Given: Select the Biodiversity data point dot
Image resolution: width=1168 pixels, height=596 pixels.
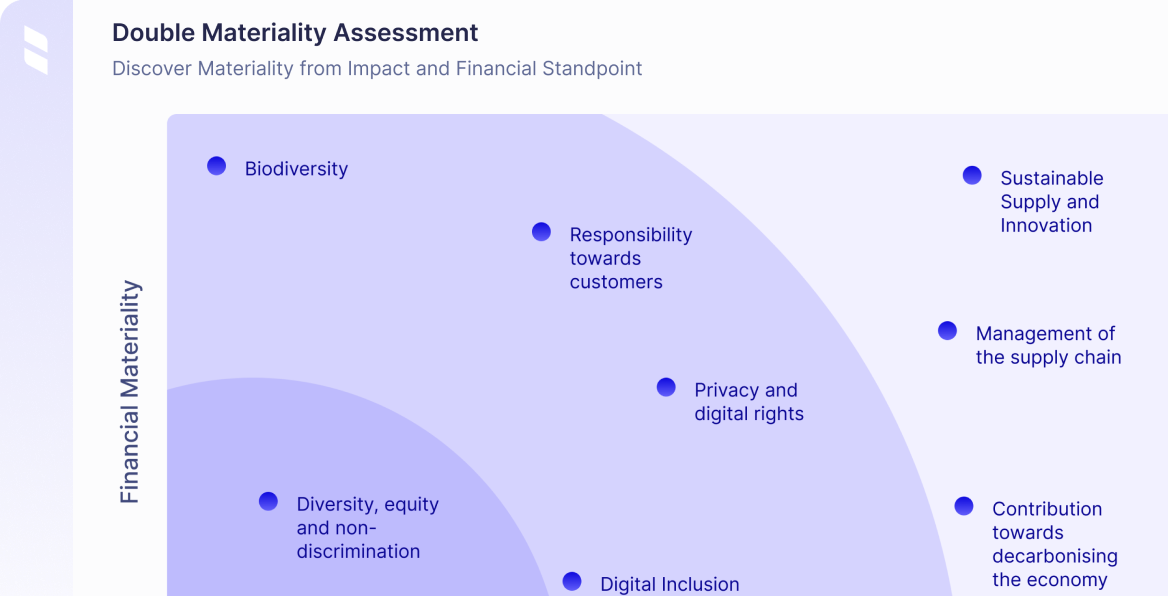Looking at the screenshot, I should 217,166.
